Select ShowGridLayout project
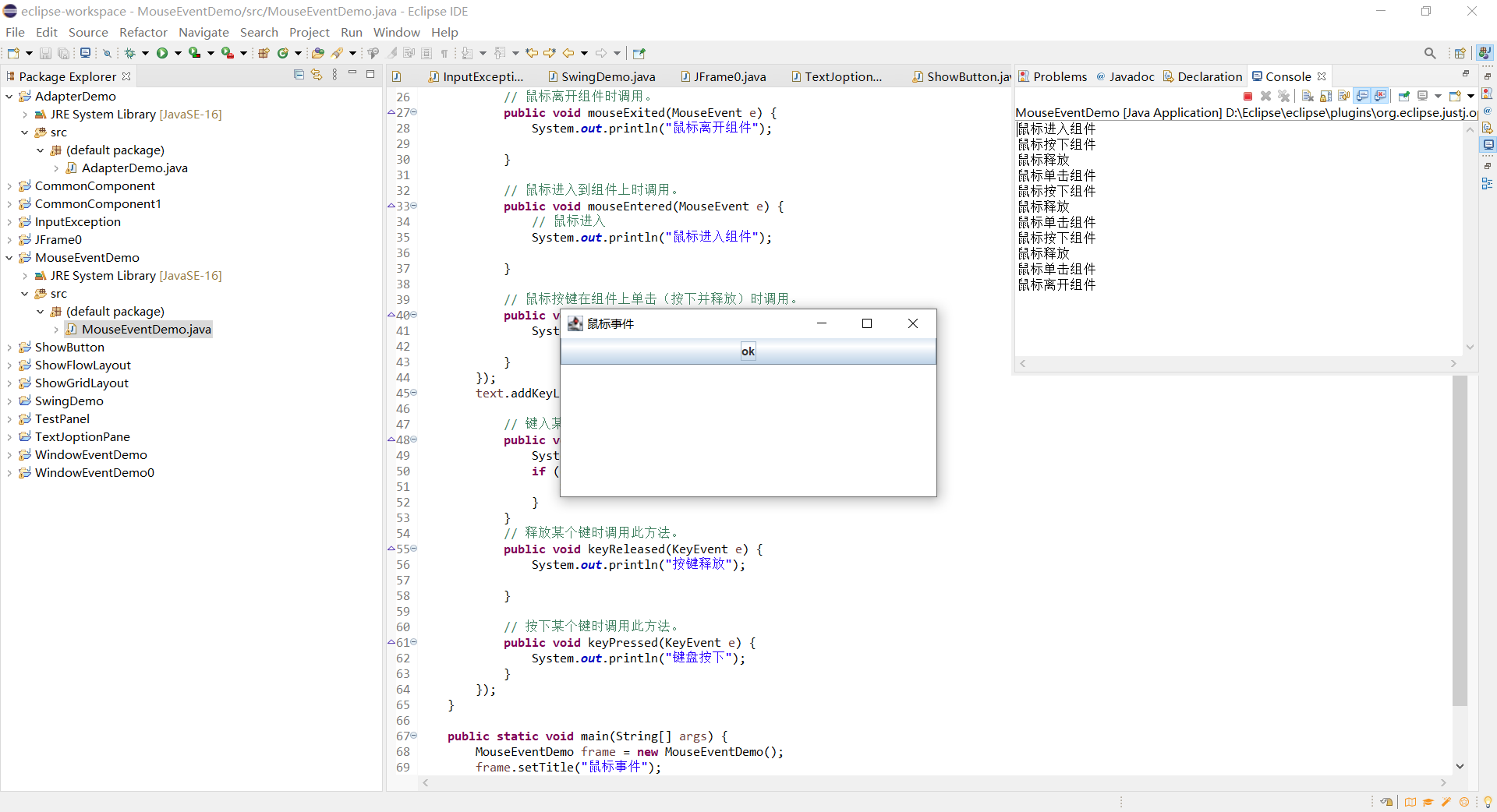The image size is (1497, 812). [x=81, y=383]
